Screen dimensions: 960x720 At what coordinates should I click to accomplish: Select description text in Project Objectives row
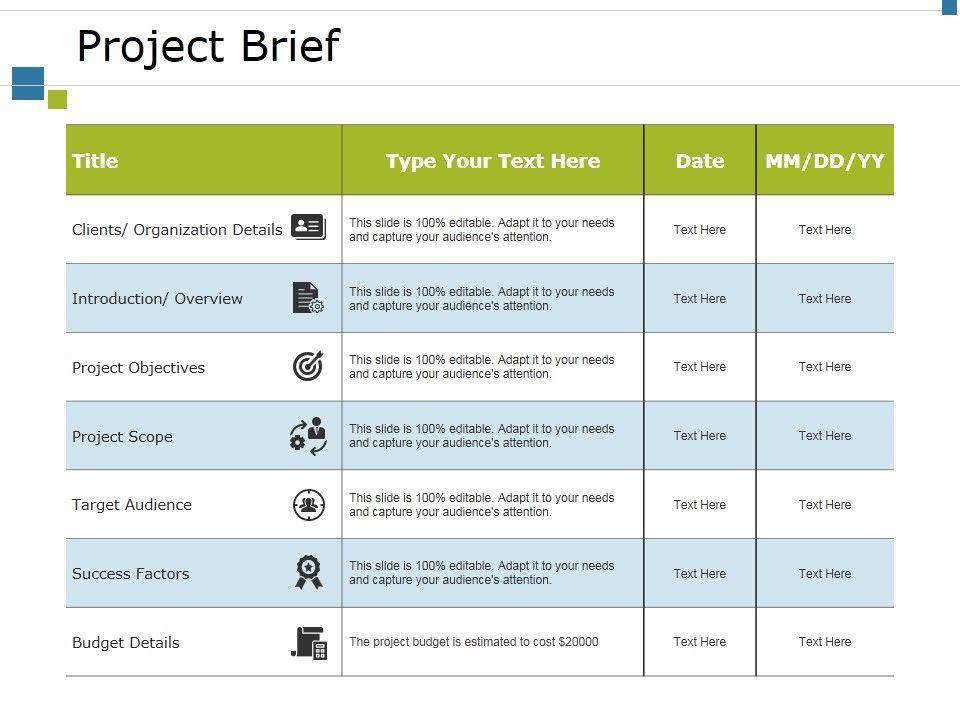(482, 367)
